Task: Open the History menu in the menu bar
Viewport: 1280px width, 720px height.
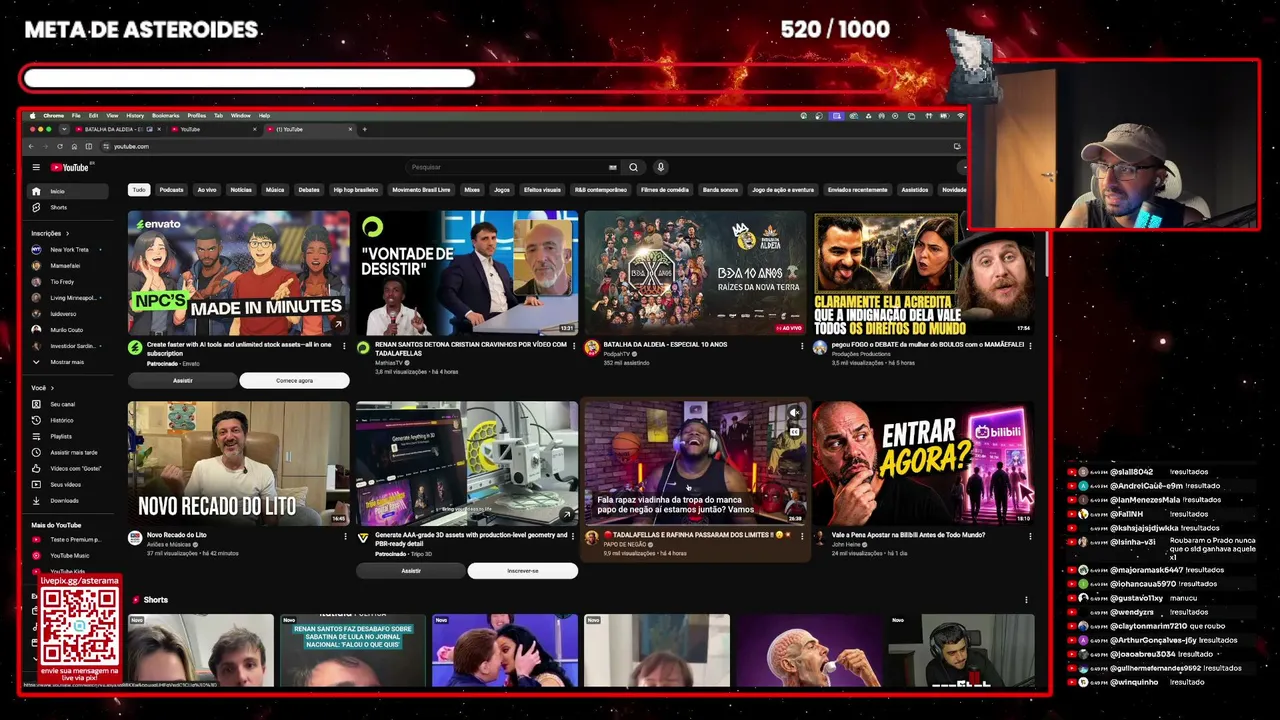Action: (x=135, y=115)
